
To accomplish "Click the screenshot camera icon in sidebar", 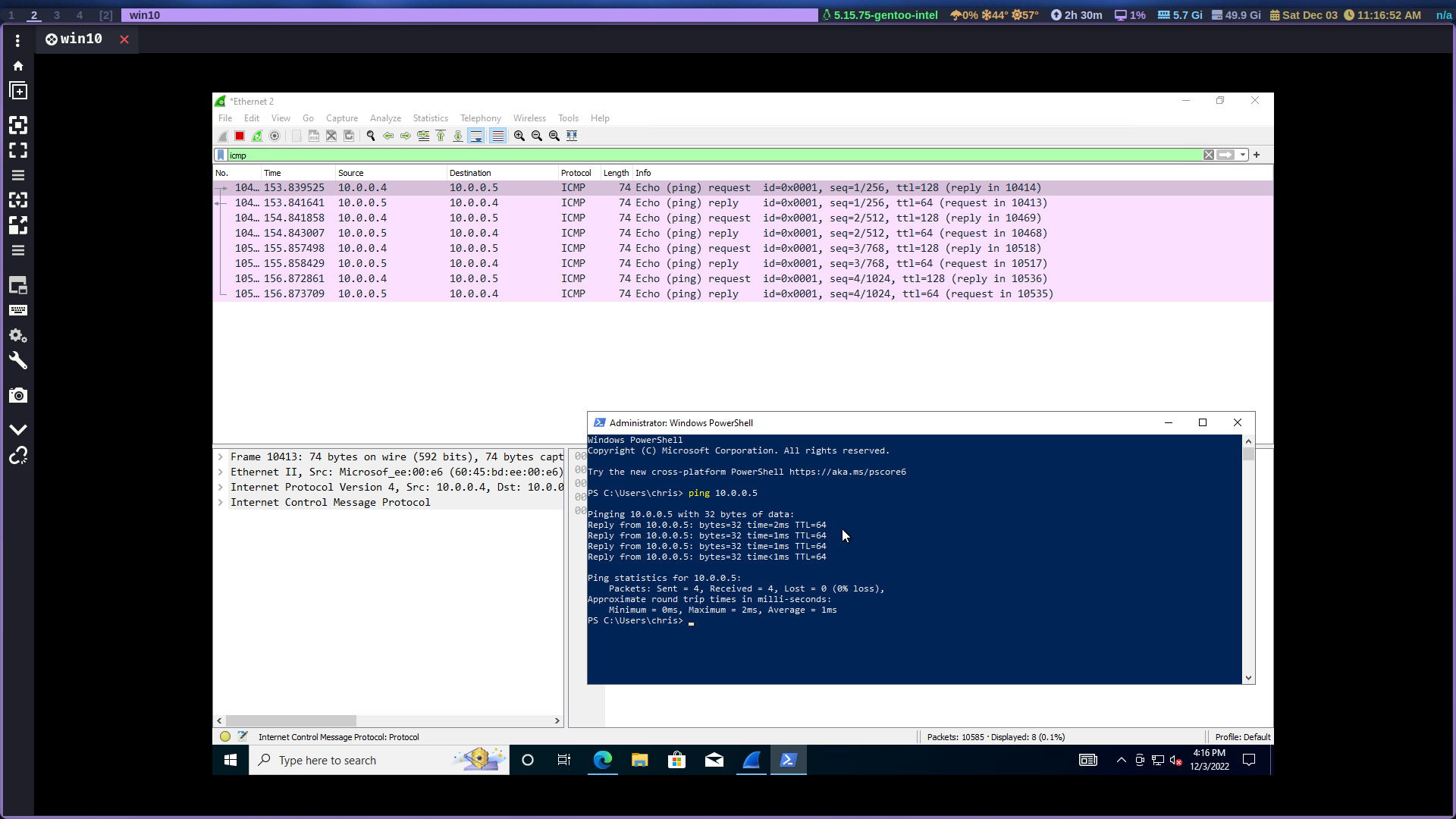I will point(18,395).
